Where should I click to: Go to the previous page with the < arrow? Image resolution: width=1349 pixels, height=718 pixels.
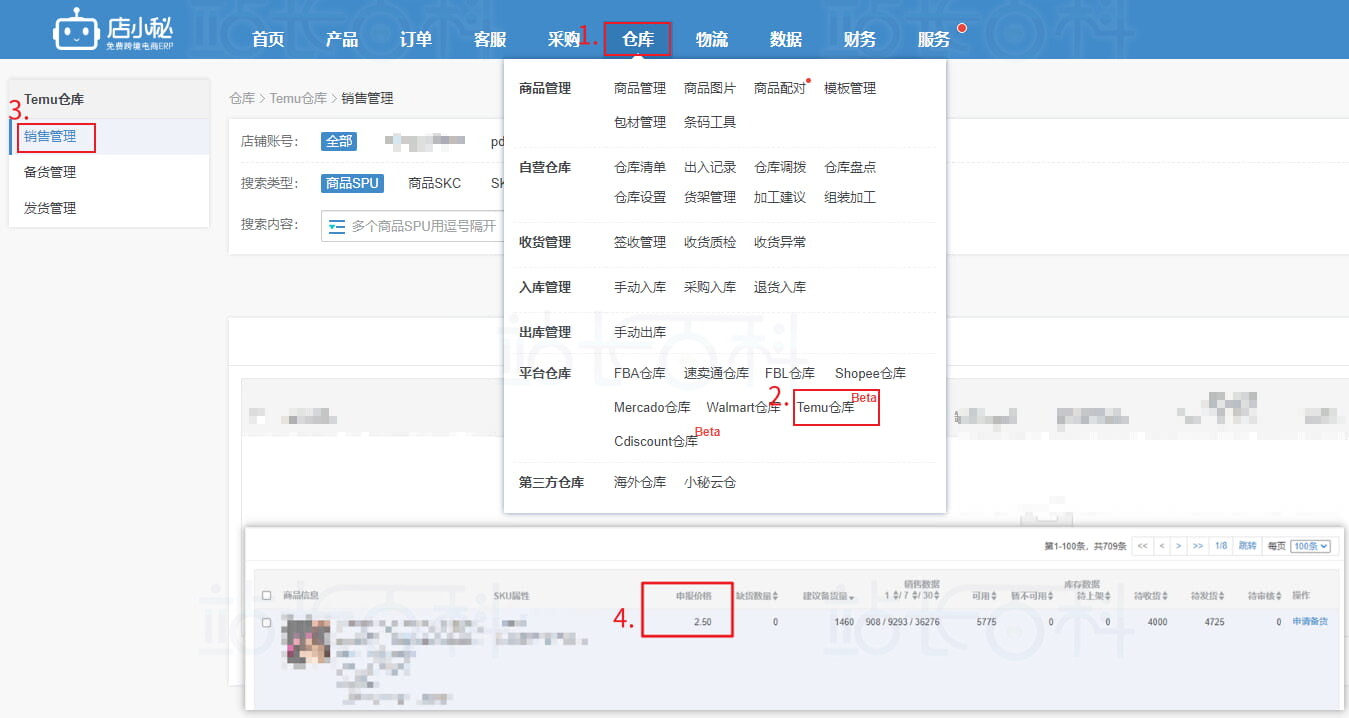click(x=1161, y=546)
